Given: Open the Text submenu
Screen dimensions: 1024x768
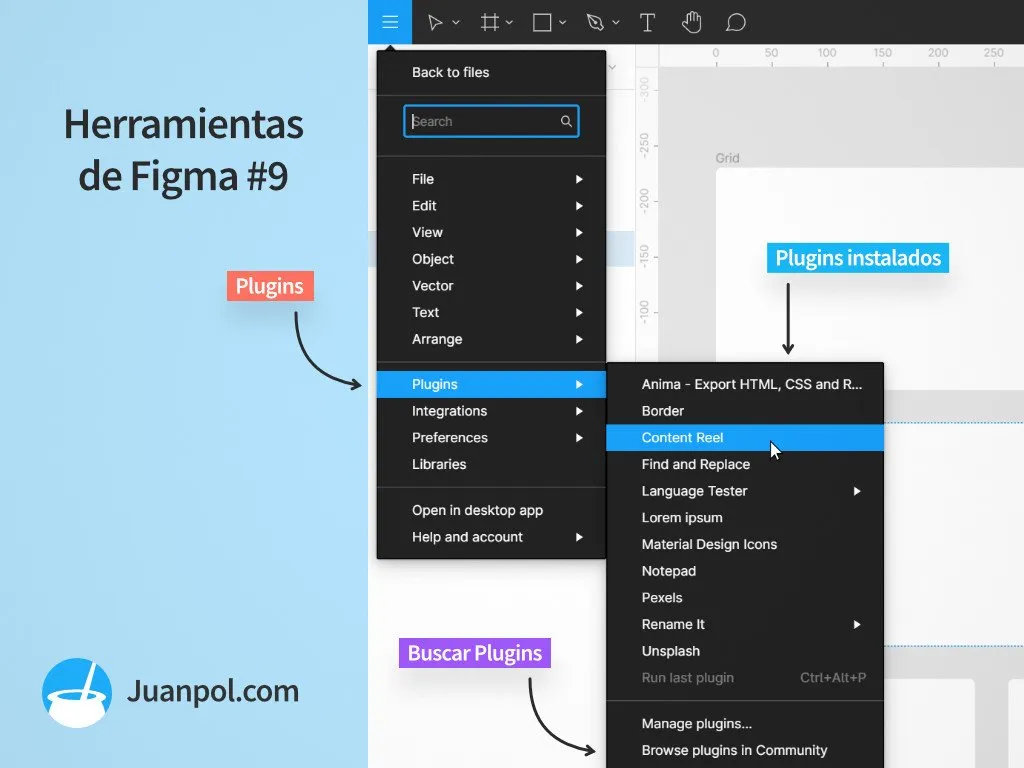Looking at the screenshot, I should coord(491,313).
